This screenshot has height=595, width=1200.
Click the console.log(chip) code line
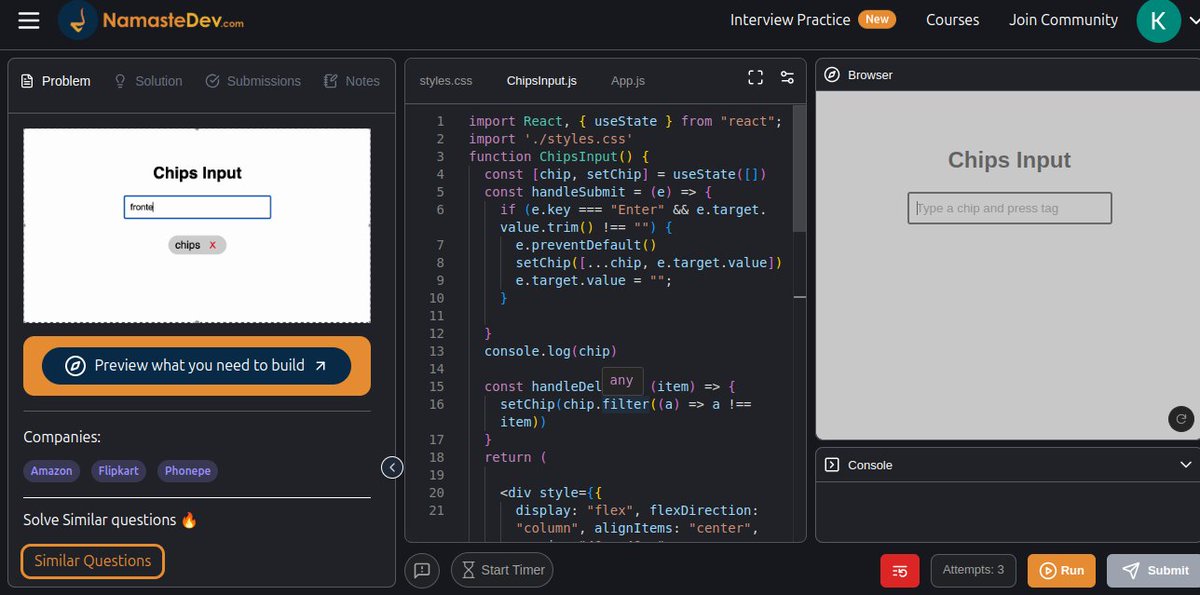(550, 351)
